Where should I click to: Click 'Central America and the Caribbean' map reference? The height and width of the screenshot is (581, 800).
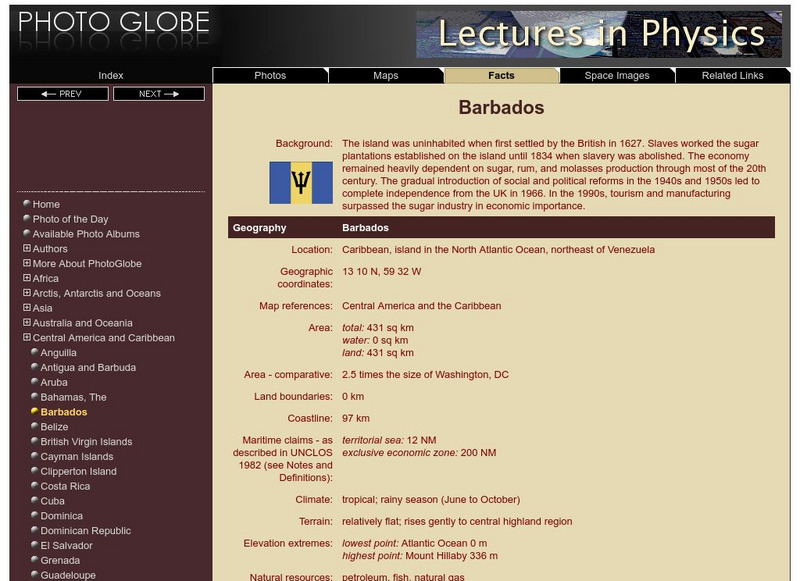(x=421, y=306)
